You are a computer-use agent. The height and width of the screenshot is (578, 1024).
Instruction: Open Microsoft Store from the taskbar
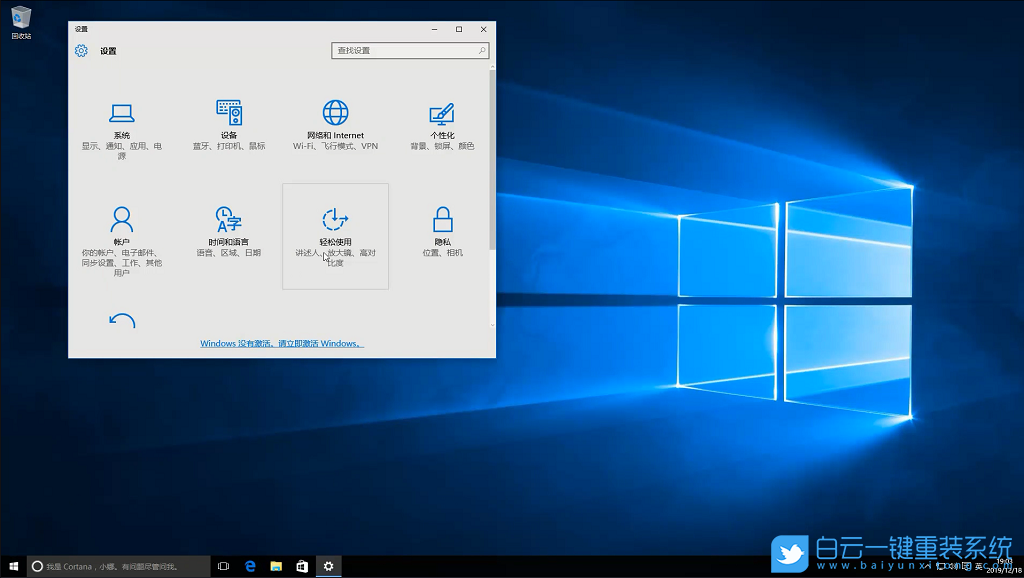(x=302, y=565)
